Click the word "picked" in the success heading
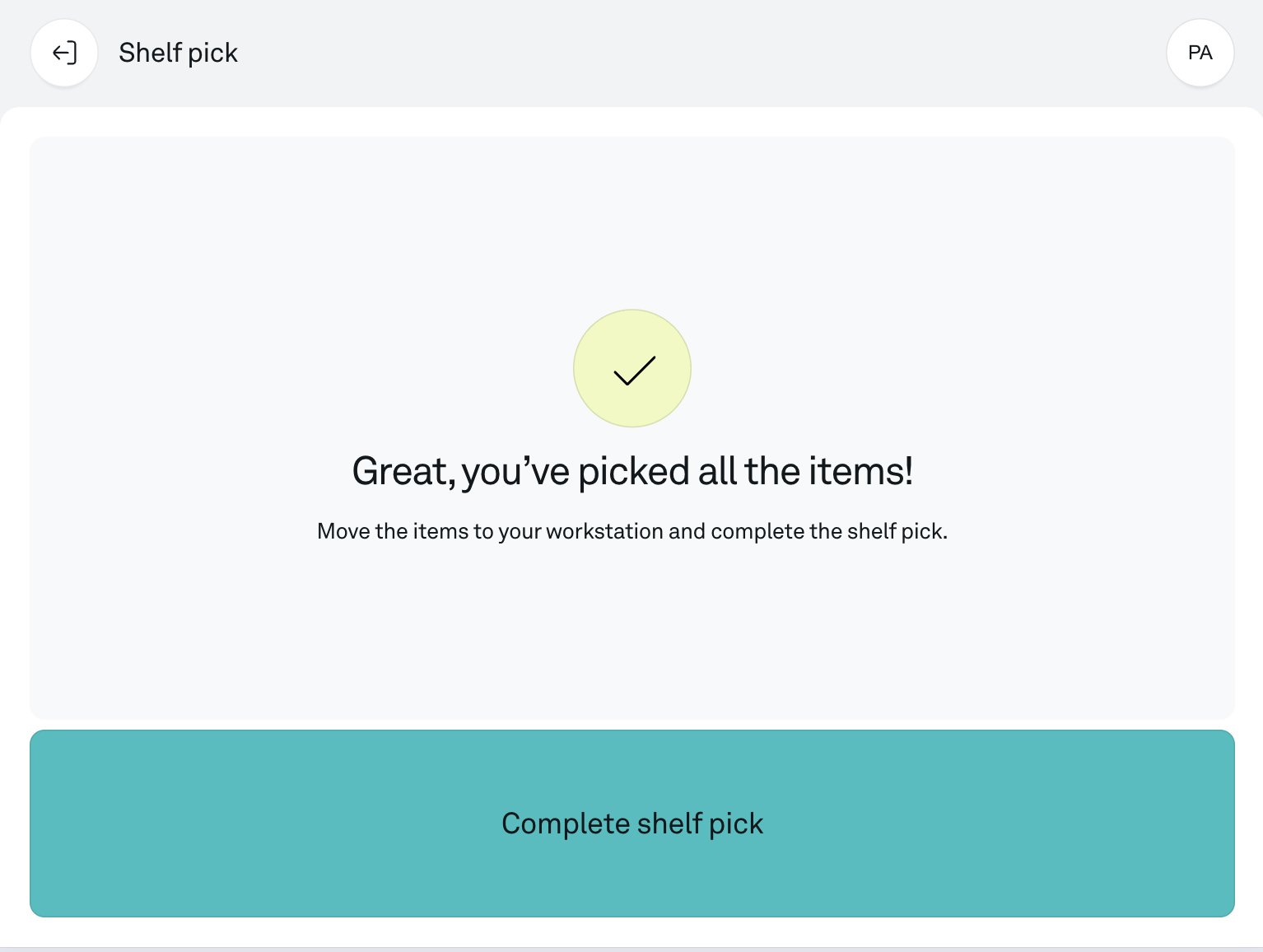1263x952 pixels. click(634, 472)
